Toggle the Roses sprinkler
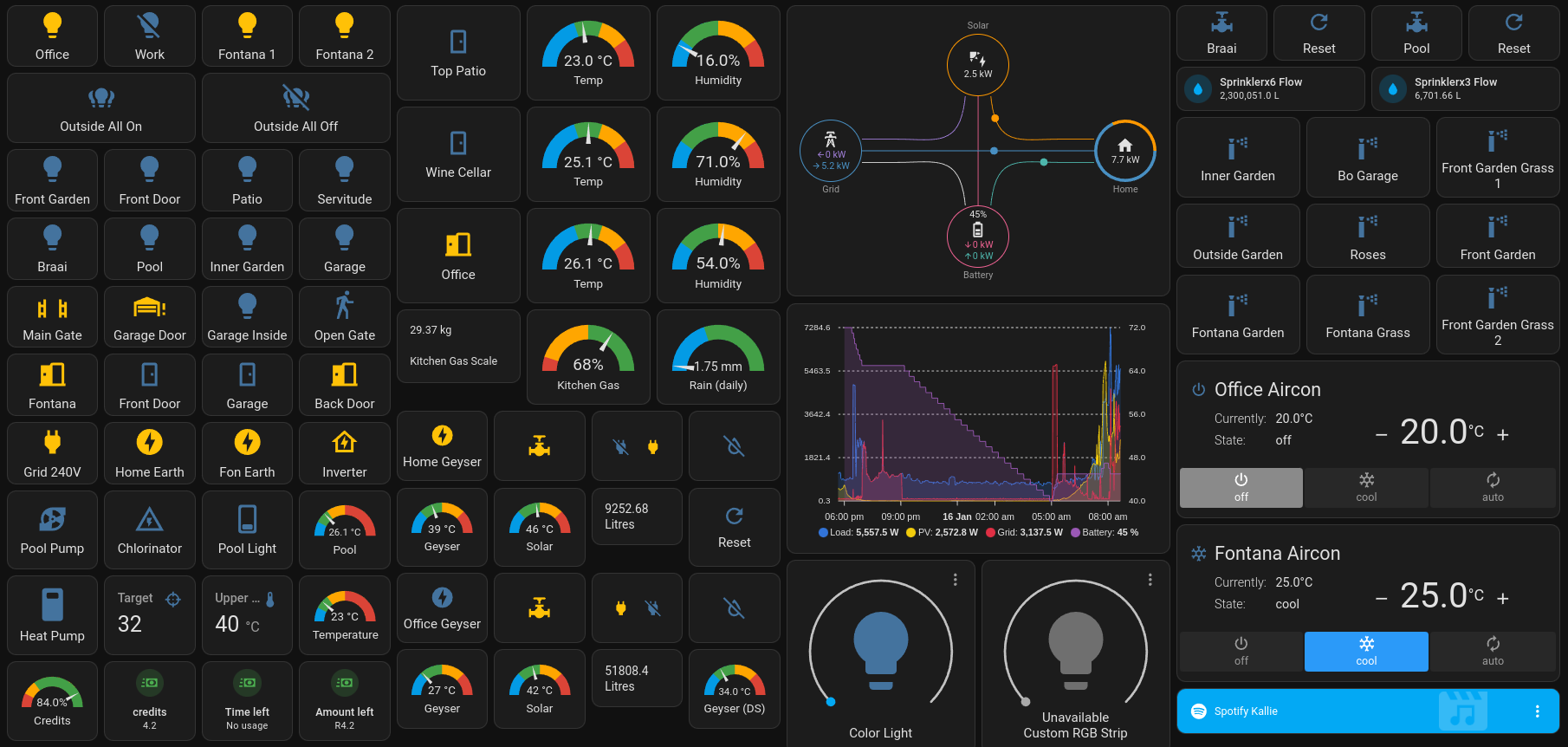Screen dimensions: 1568x747 (x=1367, y=236)
